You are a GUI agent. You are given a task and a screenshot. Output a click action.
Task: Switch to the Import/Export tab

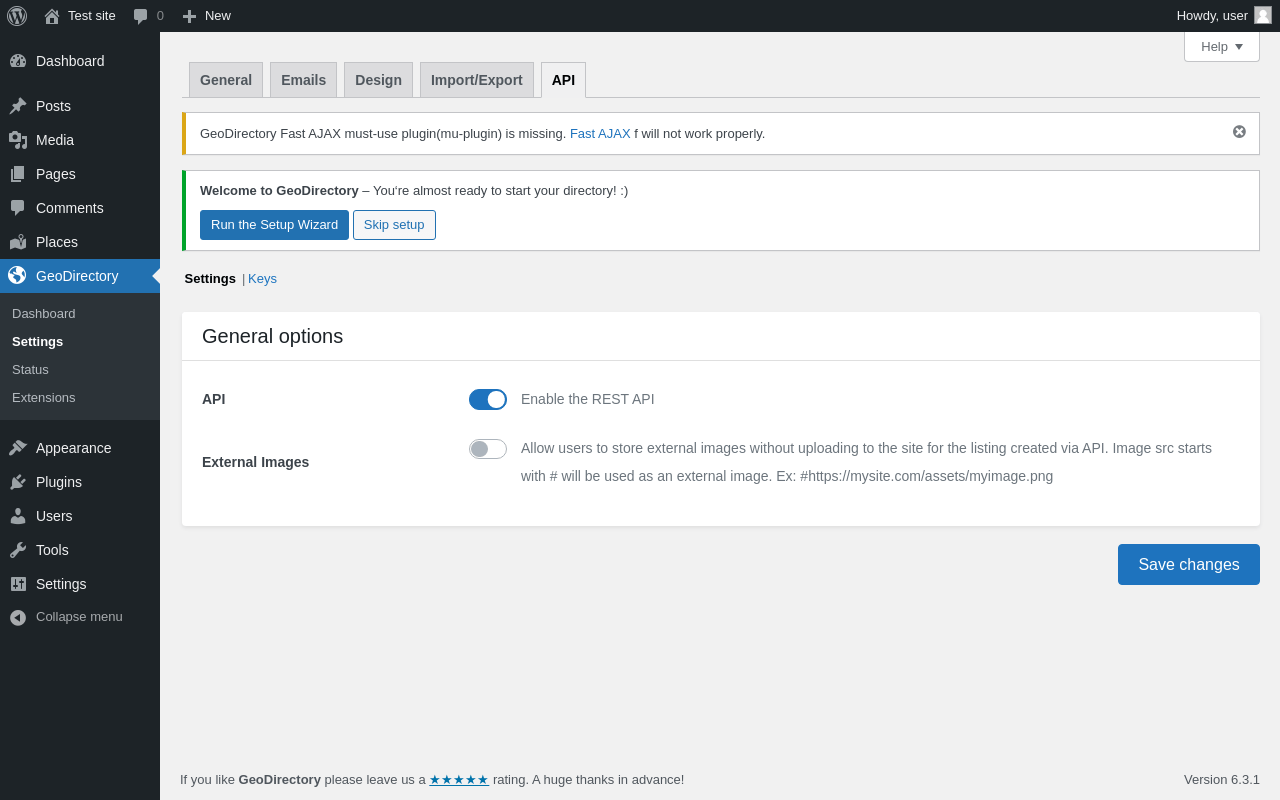point(477,80)
